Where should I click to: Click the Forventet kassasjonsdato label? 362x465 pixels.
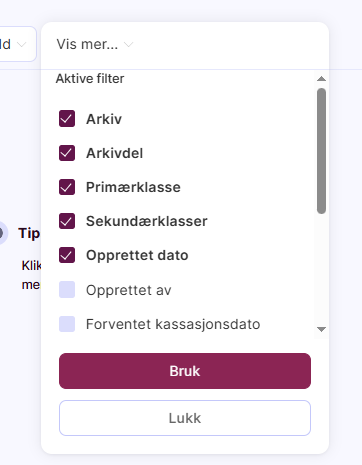(x=173, y=324)
